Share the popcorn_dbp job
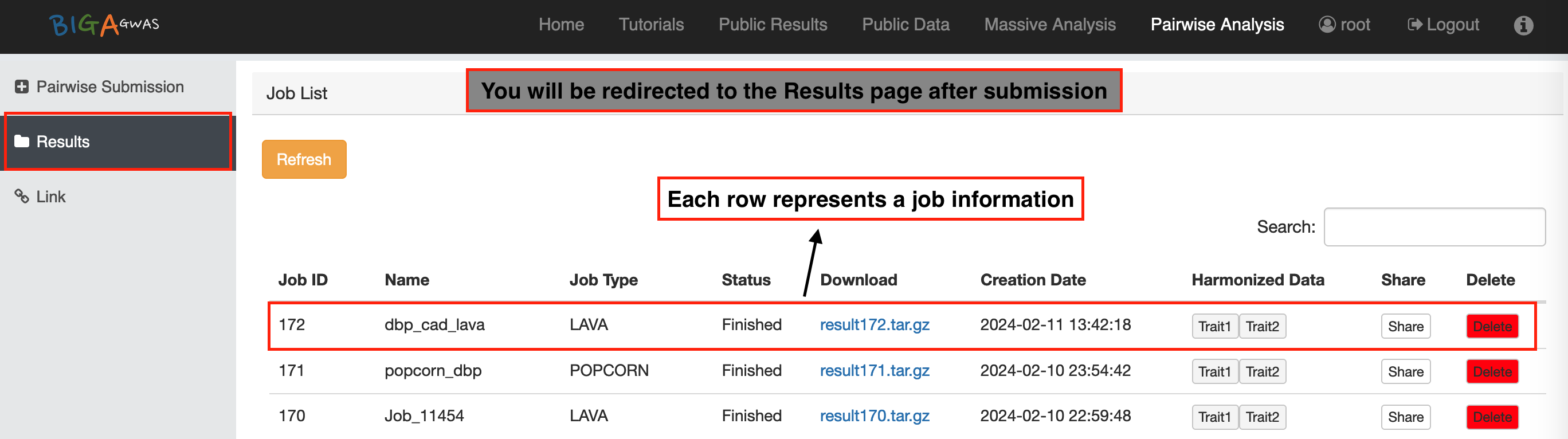 pos(1405,372)
